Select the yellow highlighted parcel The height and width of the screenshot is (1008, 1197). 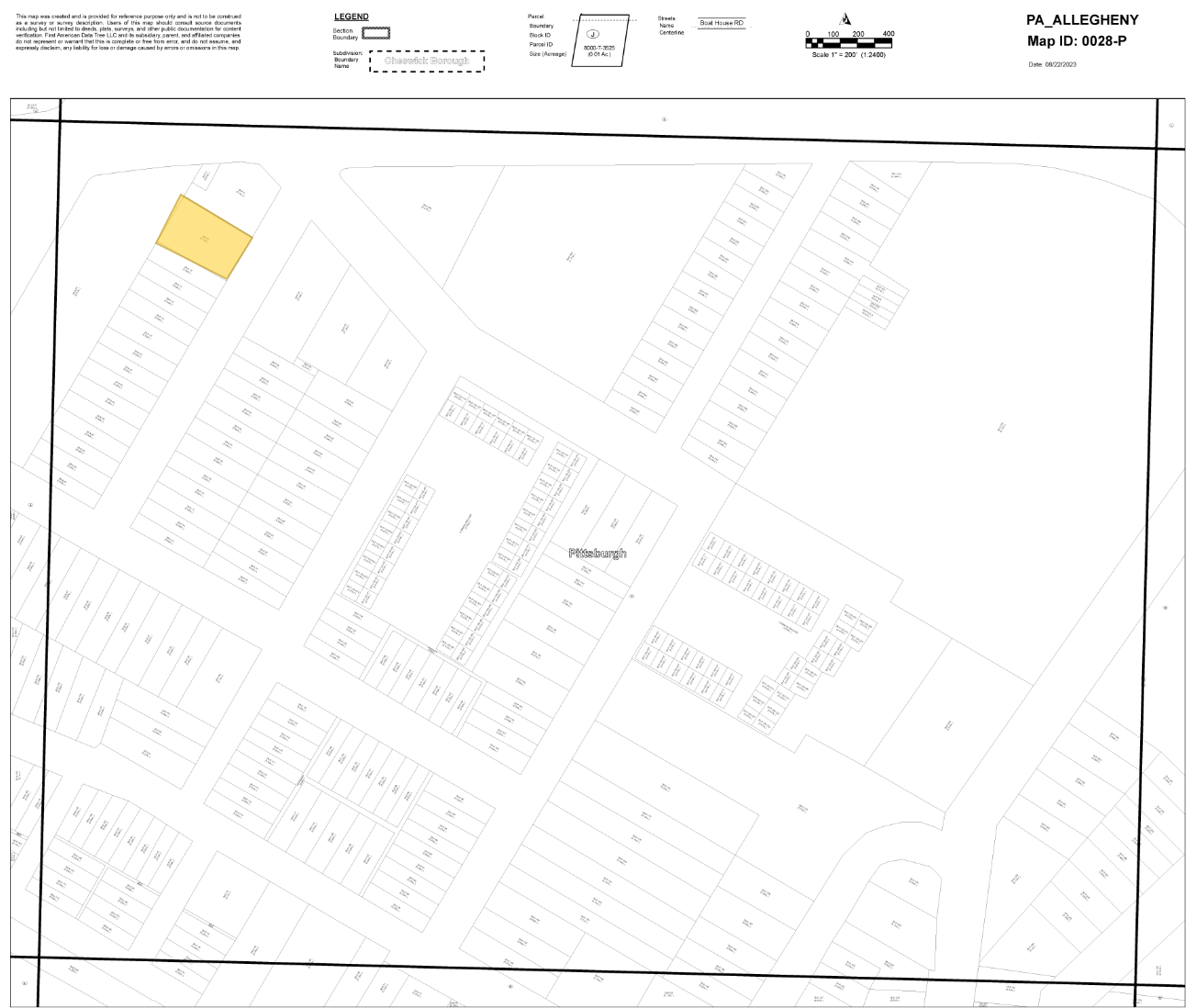coord(204,236)
